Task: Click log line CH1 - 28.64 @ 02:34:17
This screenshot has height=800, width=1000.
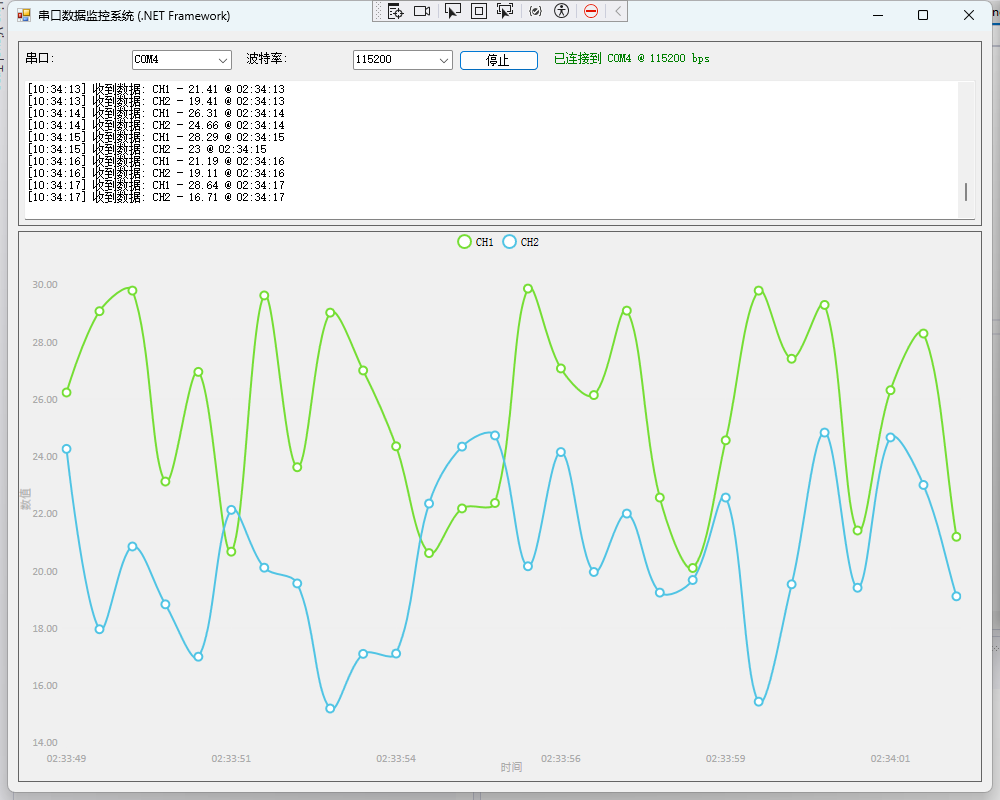Action: [x=156, y=185]
